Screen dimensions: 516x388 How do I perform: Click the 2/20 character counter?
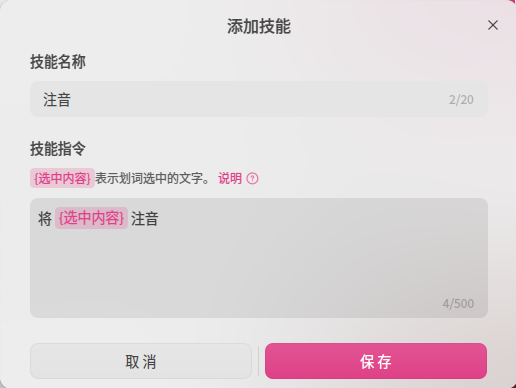(x=461, y=100)
